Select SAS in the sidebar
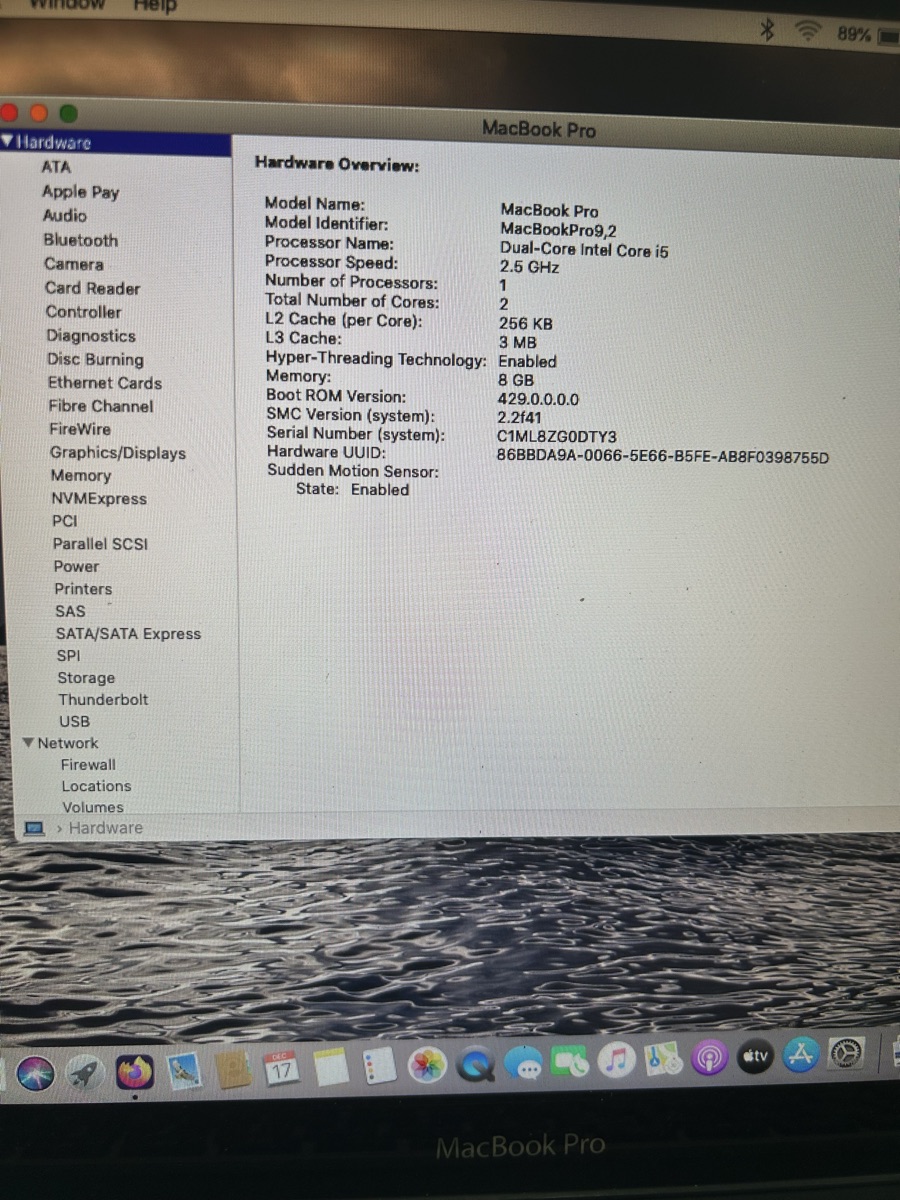Viewport: 900px width, 1200px height. 70,611
